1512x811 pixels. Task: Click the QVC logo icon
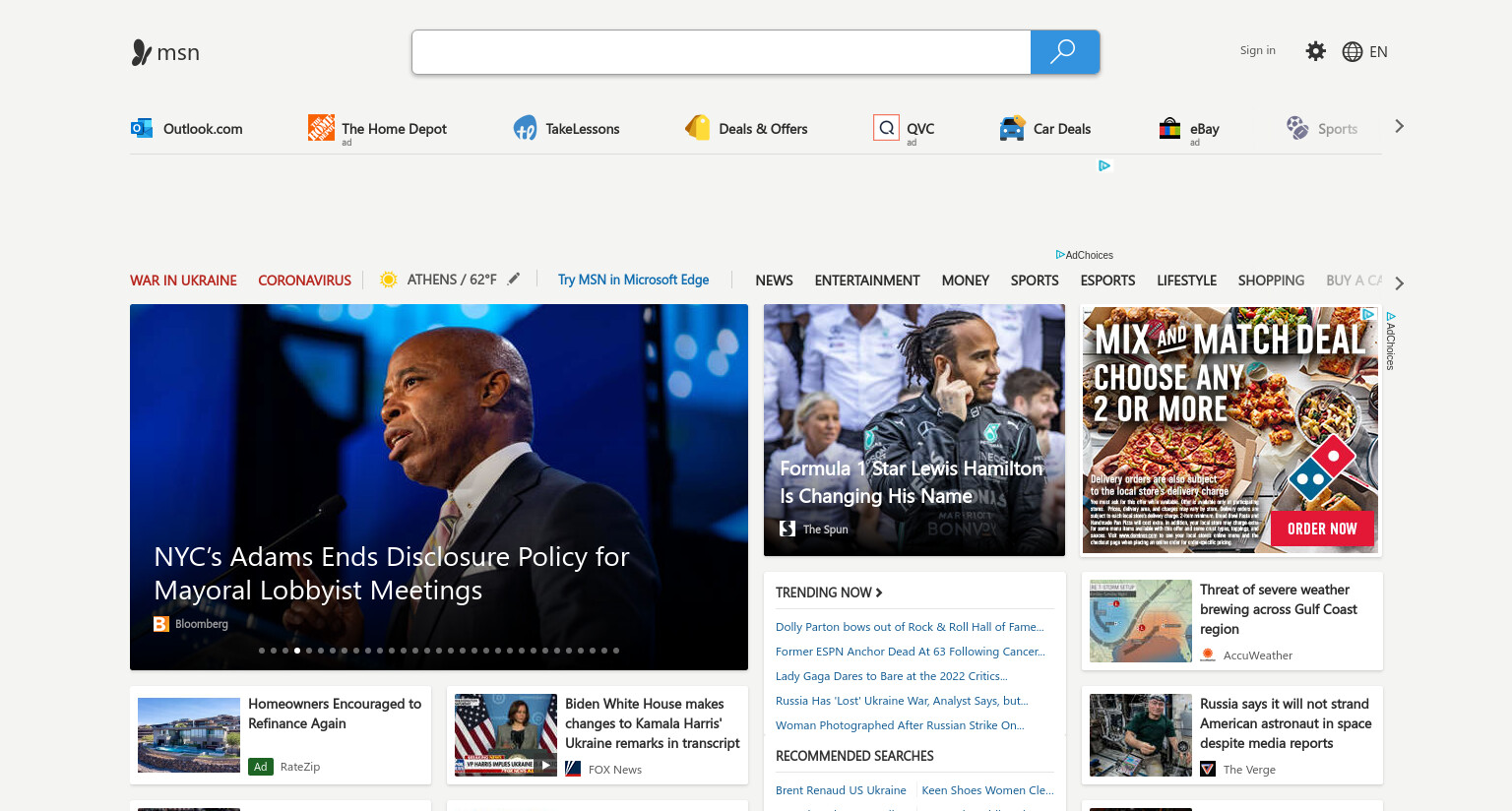(886, 128)
